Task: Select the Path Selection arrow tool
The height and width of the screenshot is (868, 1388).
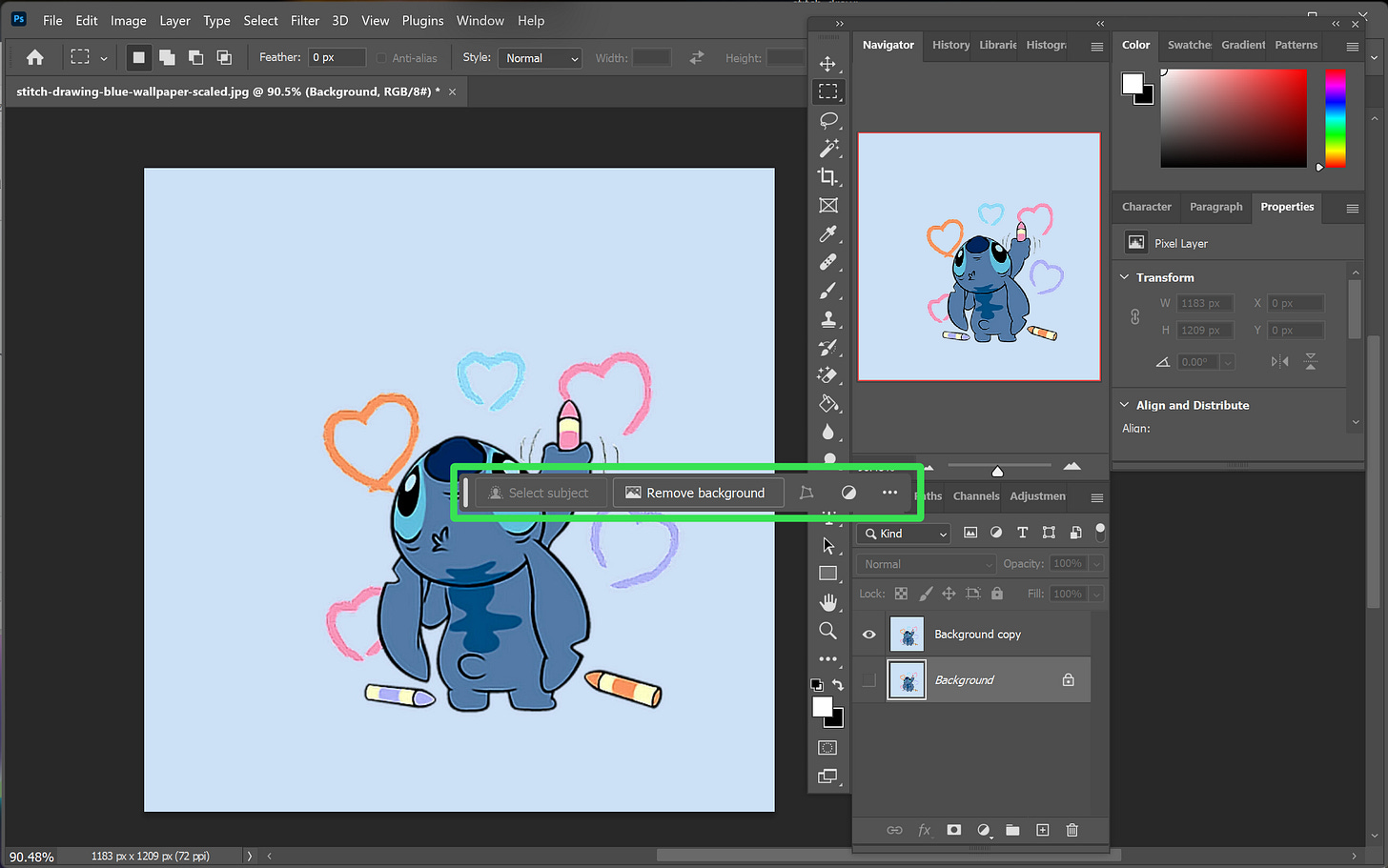Action: 827,546
